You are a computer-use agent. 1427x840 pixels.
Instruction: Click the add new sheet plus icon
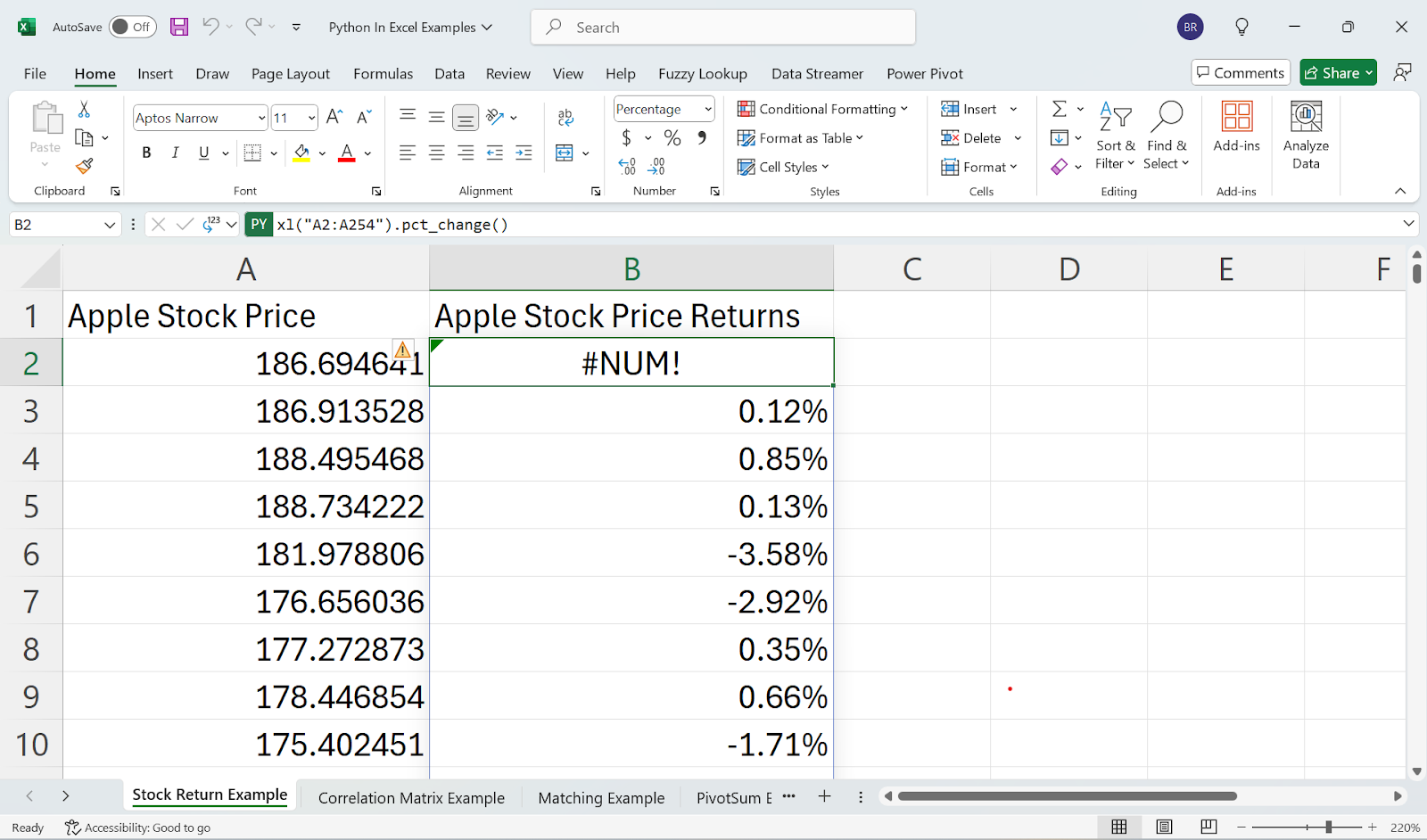coord(824,796)
